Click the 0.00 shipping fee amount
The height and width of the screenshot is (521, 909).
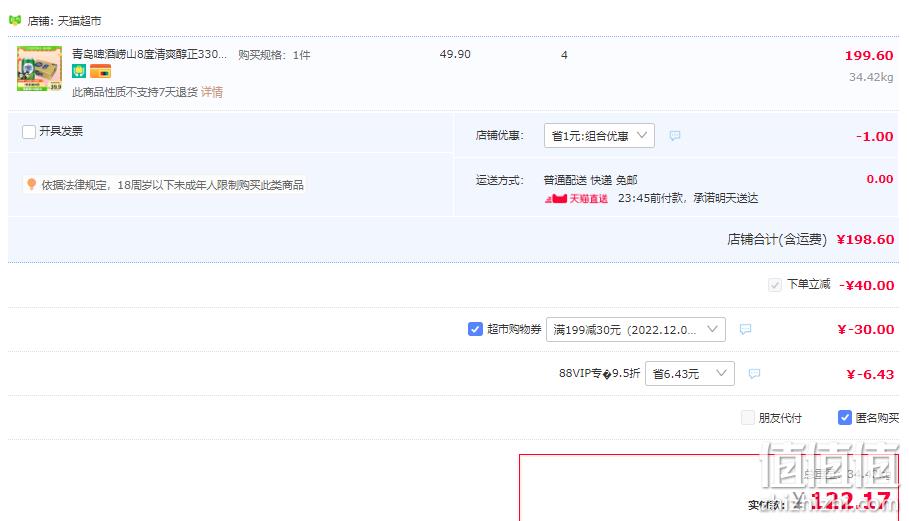pyautogui.click(x=879, y=179)
